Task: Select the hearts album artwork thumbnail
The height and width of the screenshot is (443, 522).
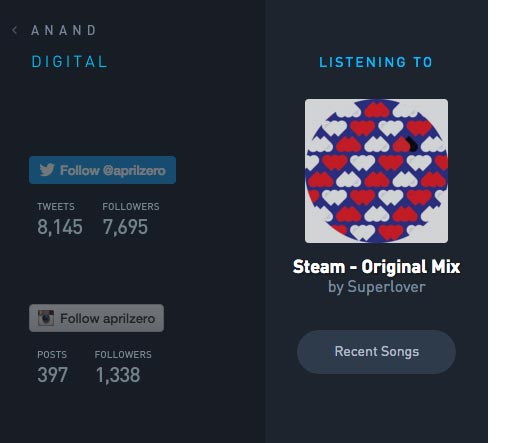Action: (376, 171)
